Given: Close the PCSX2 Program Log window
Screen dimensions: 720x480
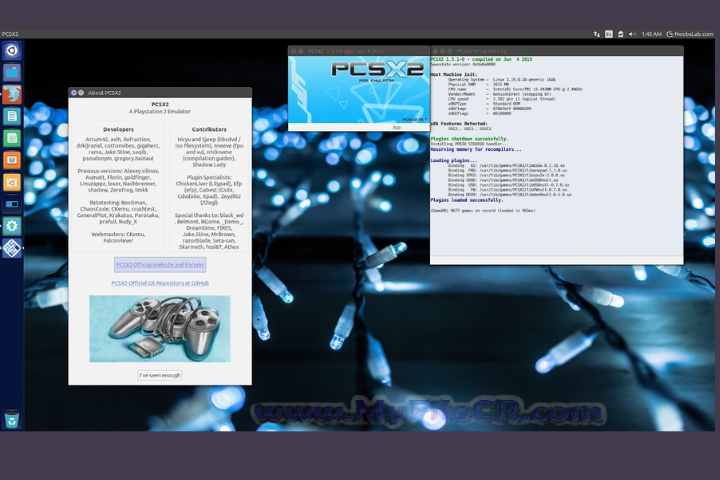Looking at the screenshot, I should (x=435, y=51).
